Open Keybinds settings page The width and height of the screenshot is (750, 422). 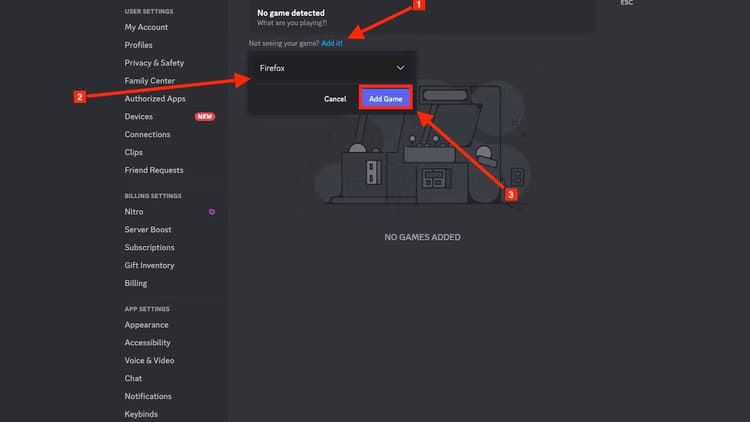(141, 414)
